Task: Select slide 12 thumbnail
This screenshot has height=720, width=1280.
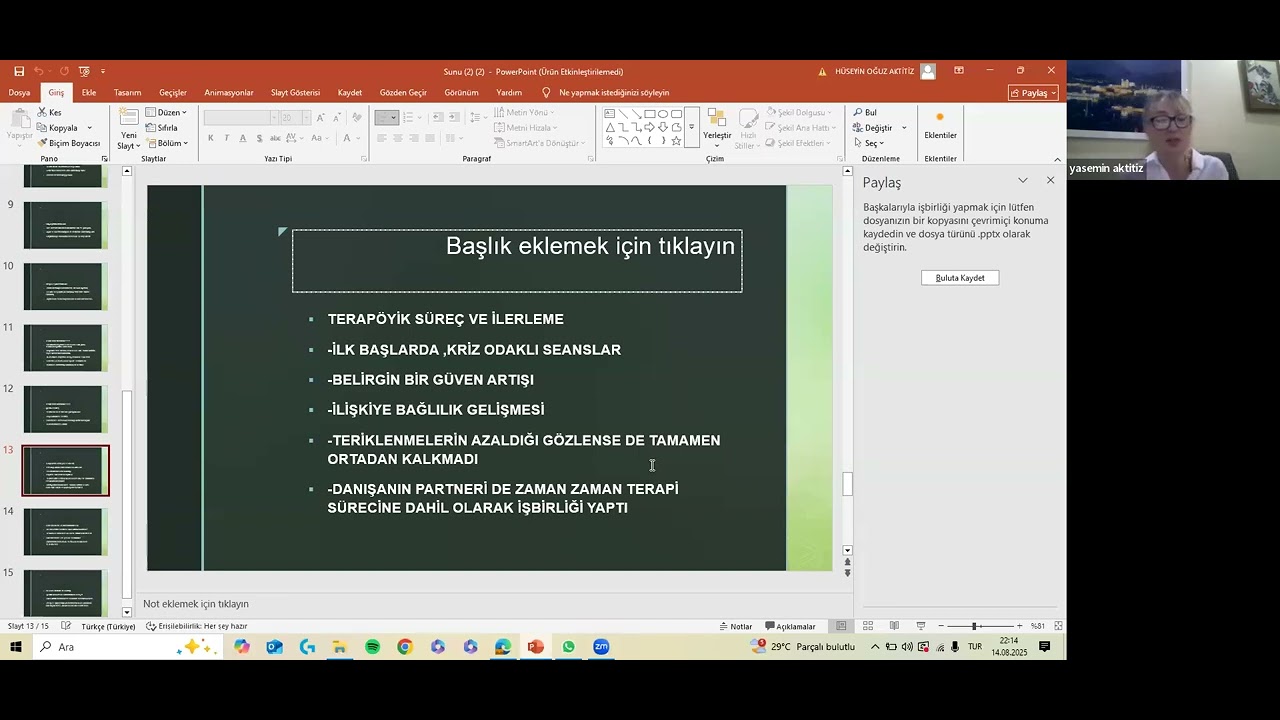Action: (65, 409)
